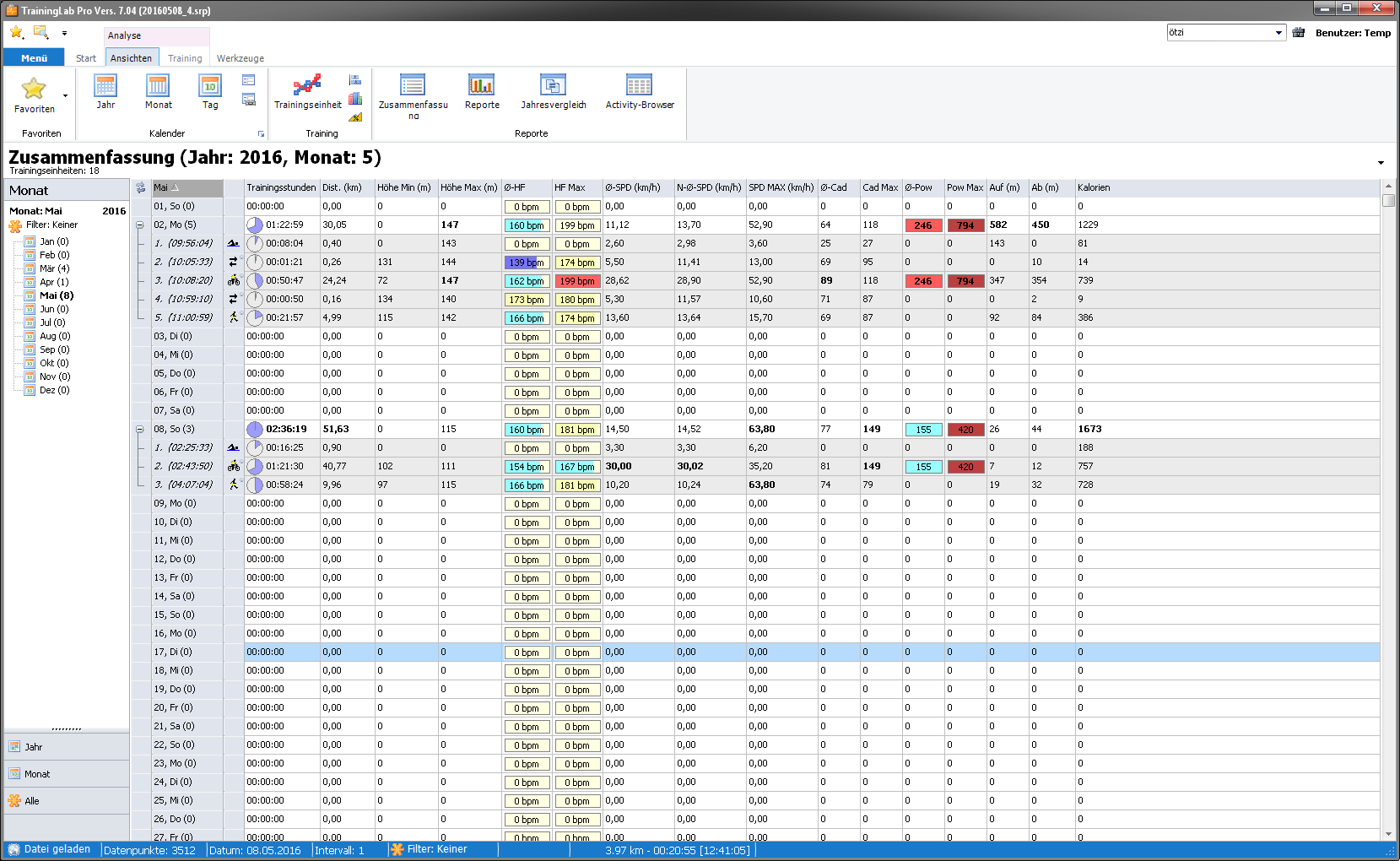The height and width of the screenshot is (861, 1400).
Task: Select Apr (1) in the month tree
Action: click(x=54, y=282)
